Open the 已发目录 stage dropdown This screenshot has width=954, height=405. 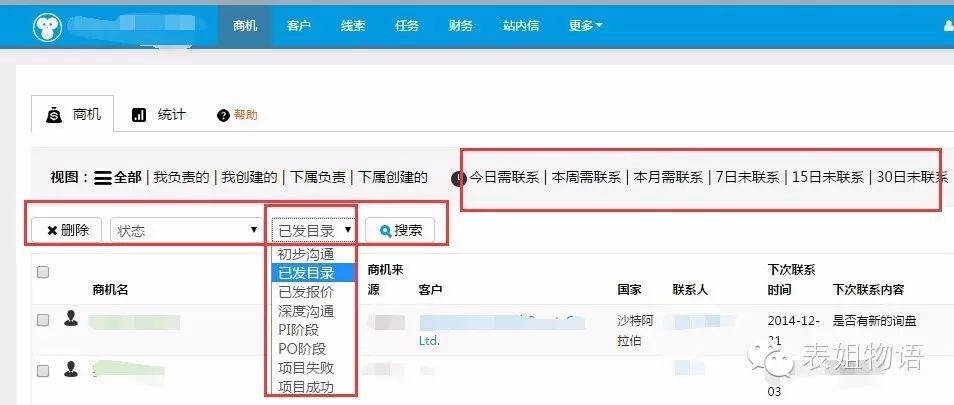[x=314, y=230]
